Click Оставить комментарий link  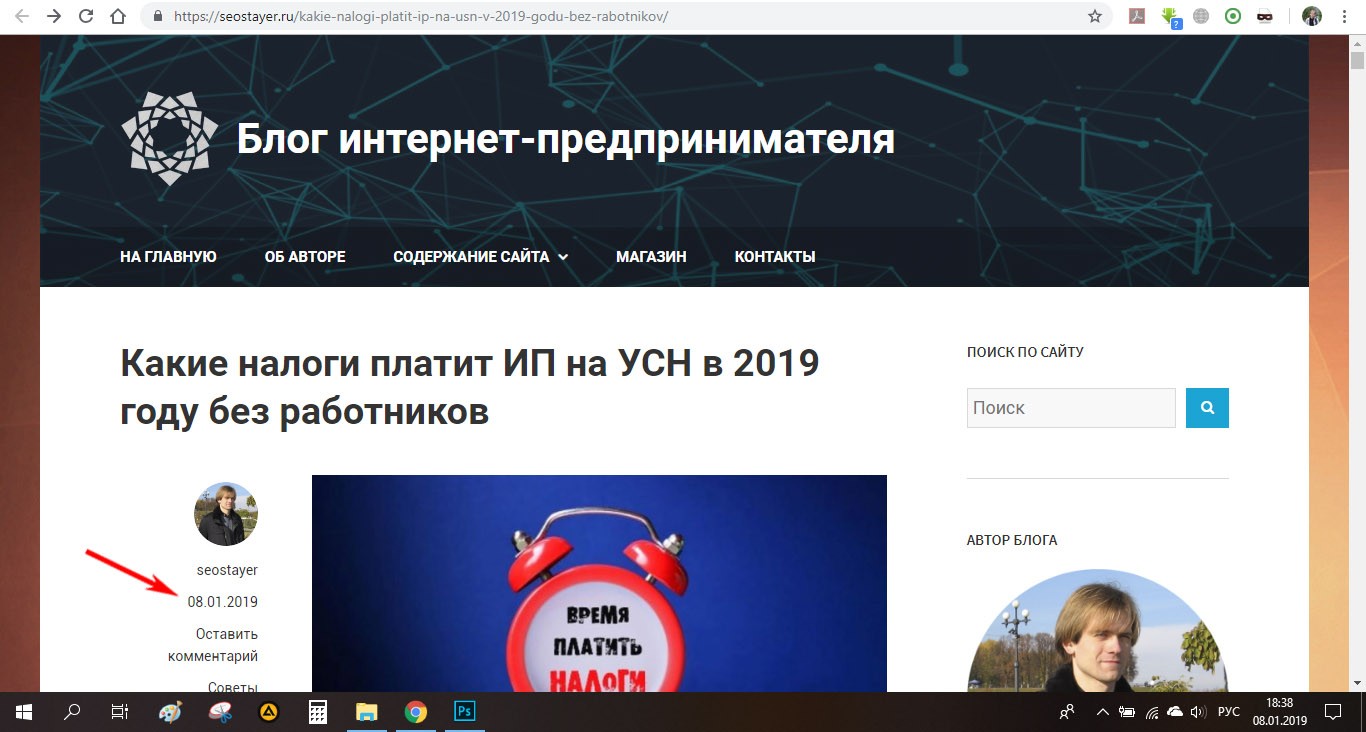coord(213,645)
